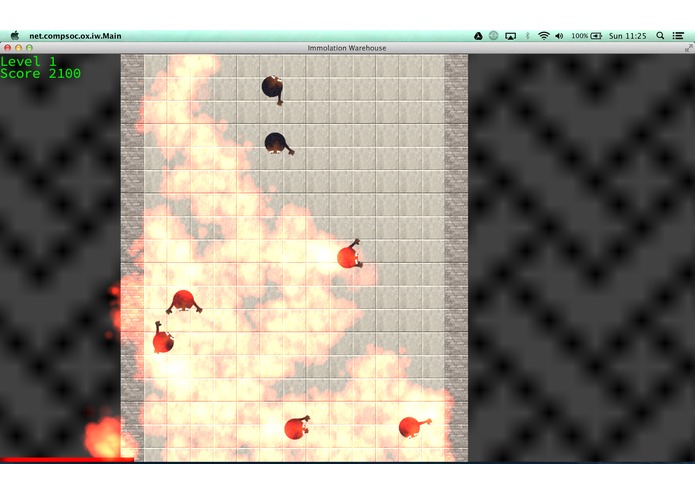Click the Sun 11:25 clock
Screen dimensions: 695x494
(627, 36)
